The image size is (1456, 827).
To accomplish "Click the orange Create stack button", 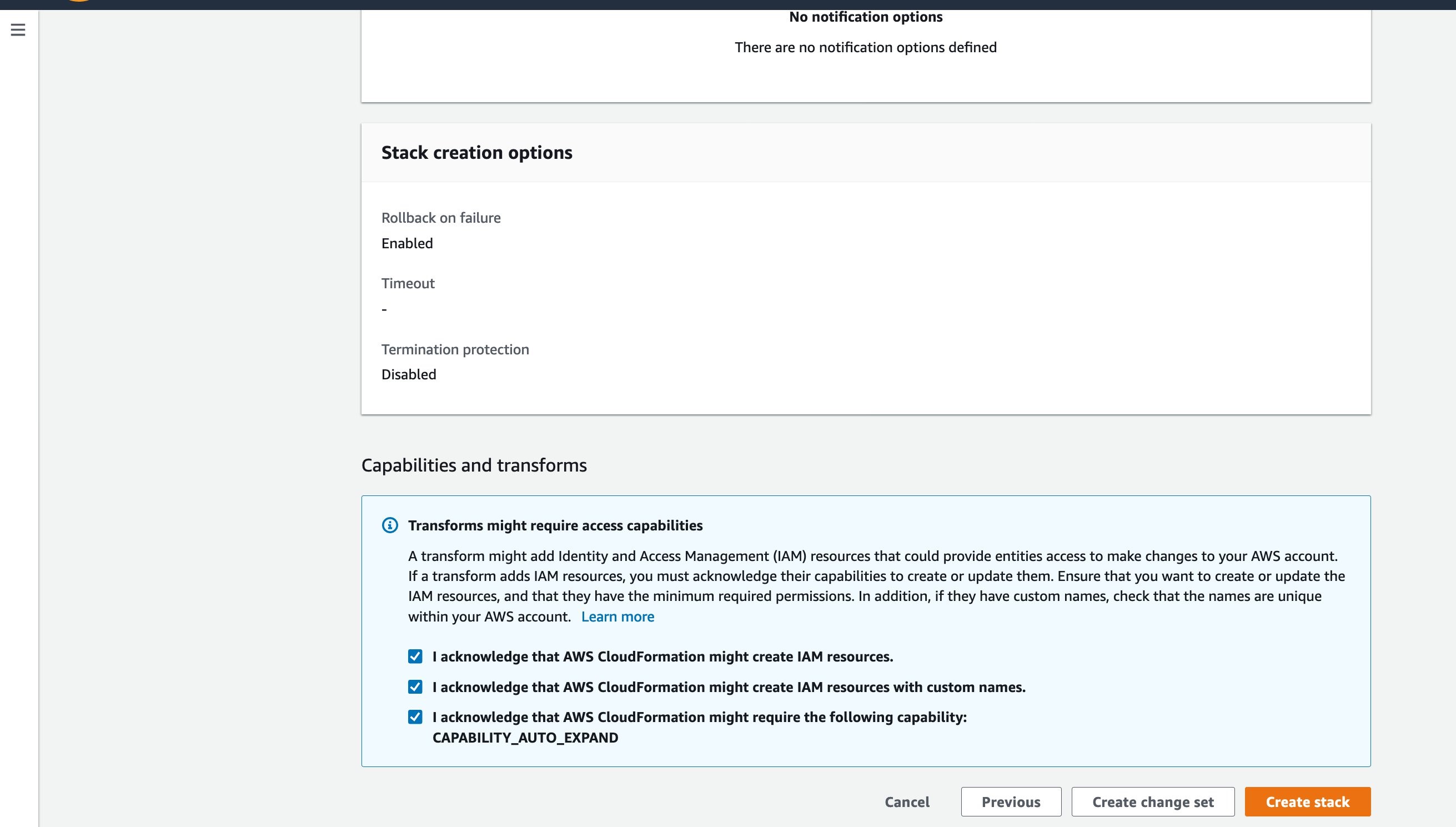I will point(1307,801).
